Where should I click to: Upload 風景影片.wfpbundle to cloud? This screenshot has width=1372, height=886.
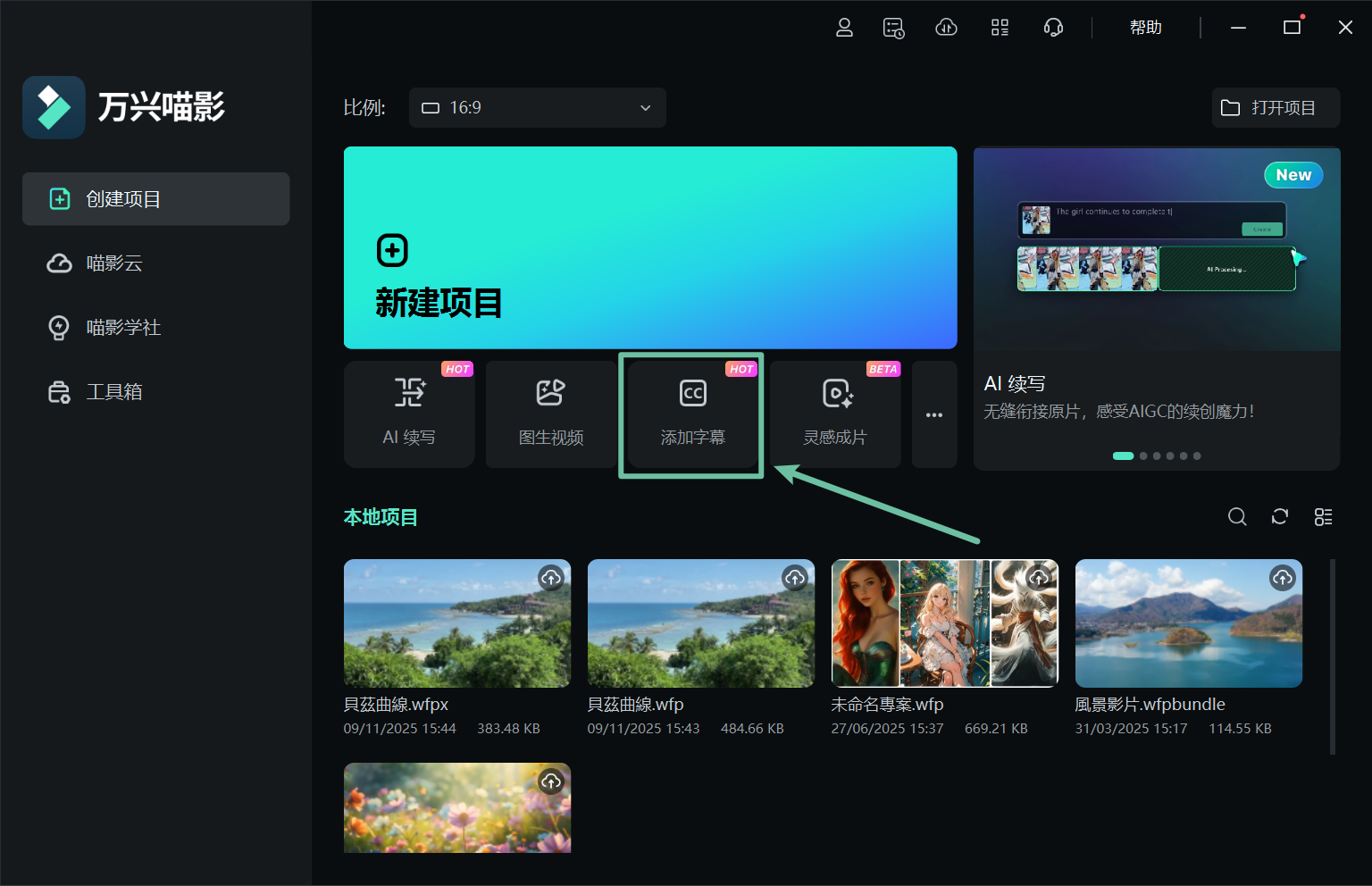[x=1283, y=578]
